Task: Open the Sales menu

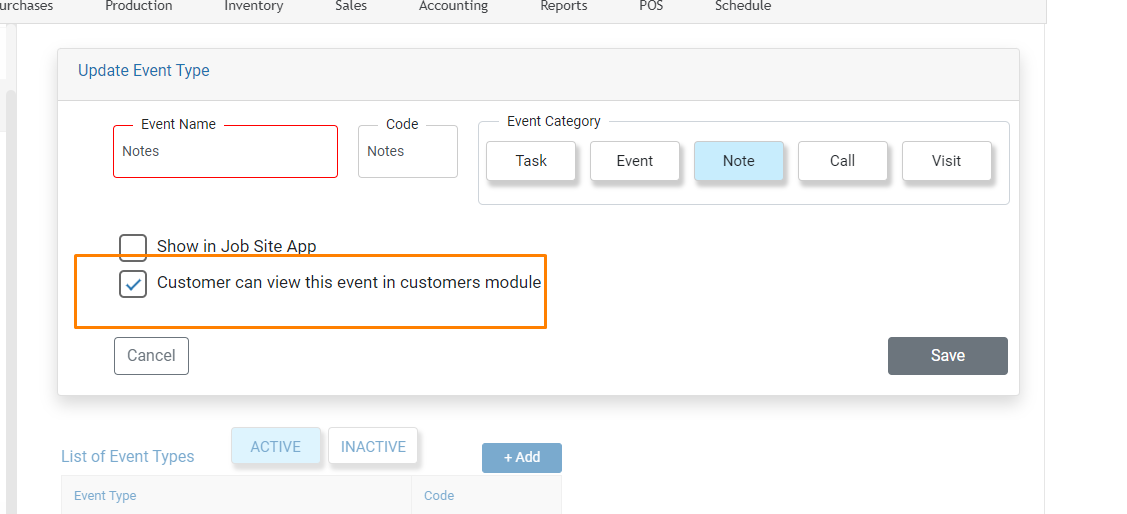Action: click(x=351, y=6)
